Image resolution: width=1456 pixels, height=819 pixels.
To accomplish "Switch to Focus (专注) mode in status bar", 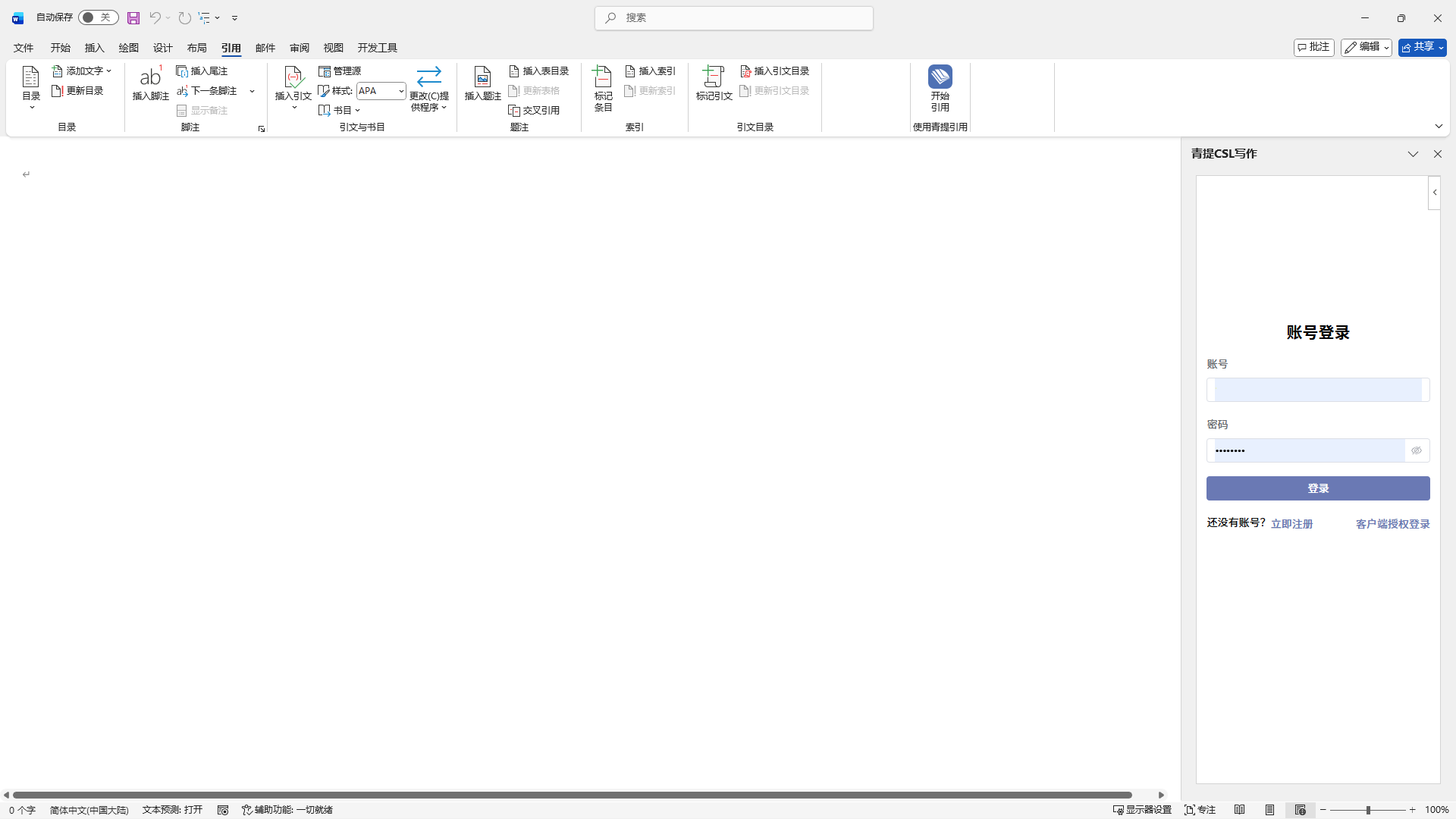I will point(1200,810).
